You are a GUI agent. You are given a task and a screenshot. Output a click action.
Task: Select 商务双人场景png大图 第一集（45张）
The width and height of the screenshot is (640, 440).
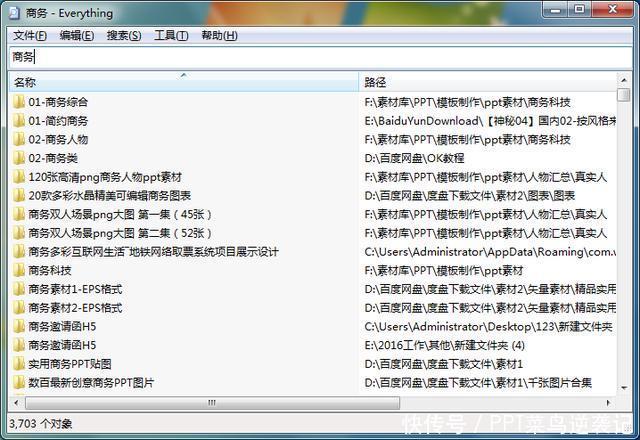pyautogui.click(x=120, y=215)
